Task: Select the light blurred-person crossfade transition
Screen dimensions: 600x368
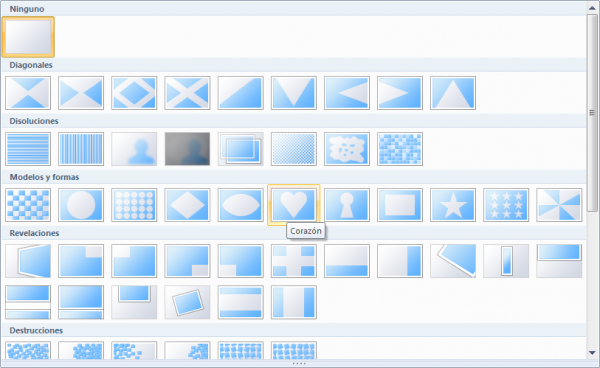Action: tap(134, 149)
